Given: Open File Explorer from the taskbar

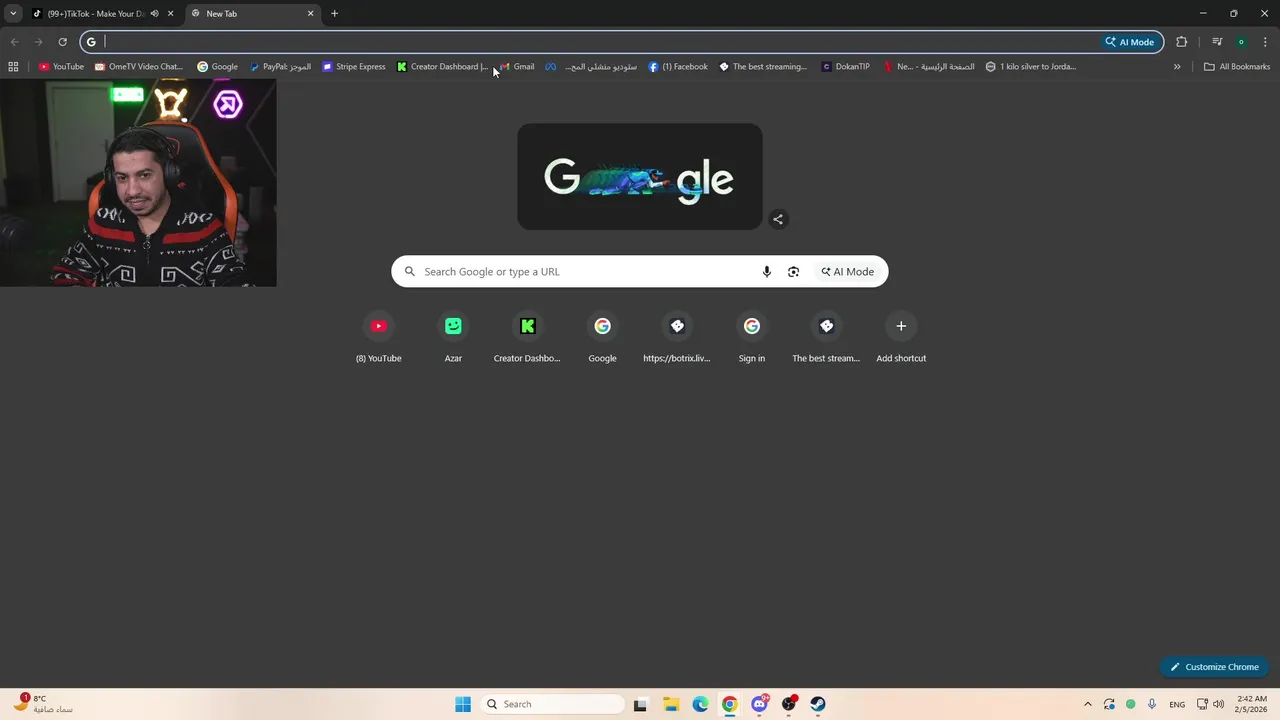Looking at the screenshot, I should 671,704.
